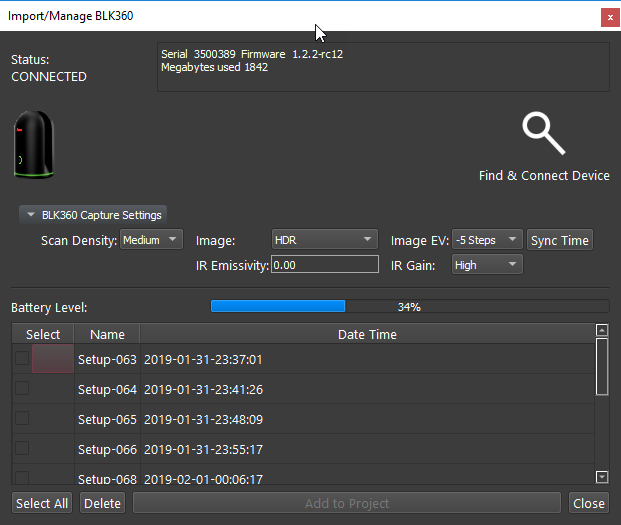Viewport: 621px width, 525px height.
Task: Expand the Image EV steps dropdown
Action: (x=487, y=240)
